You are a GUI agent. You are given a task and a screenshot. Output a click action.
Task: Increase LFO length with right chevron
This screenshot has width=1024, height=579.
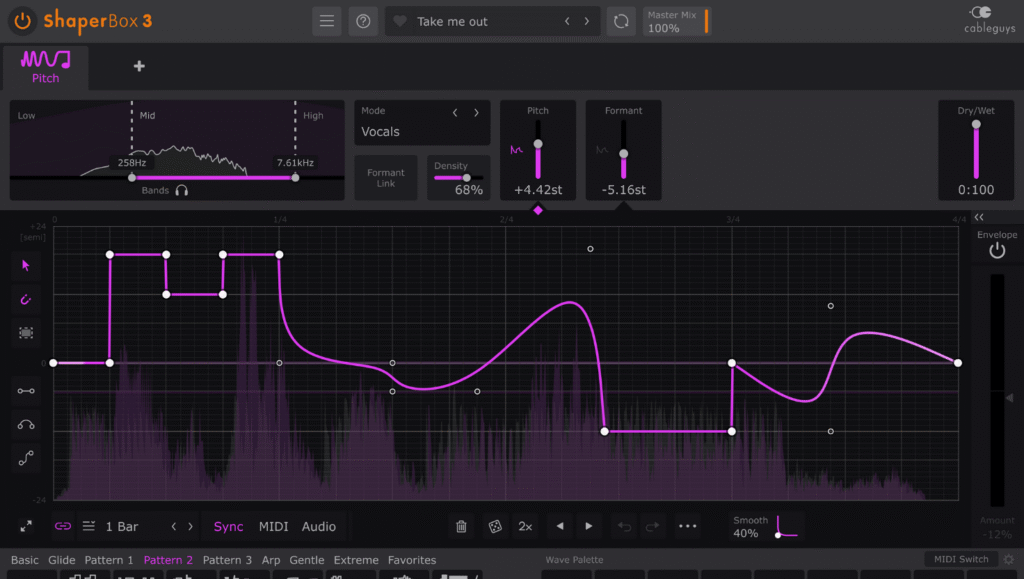pyautogui.click(x=191, y=526)
